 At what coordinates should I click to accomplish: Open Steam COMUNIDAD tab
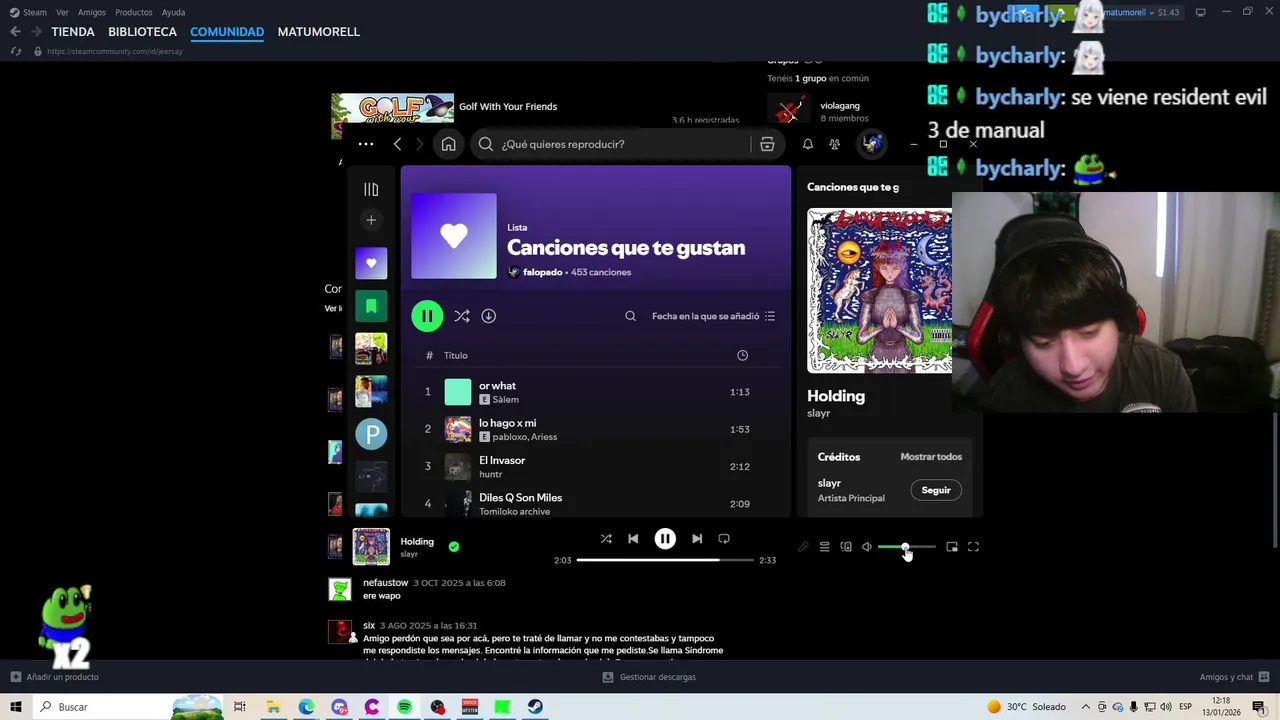tap(227, 32)
